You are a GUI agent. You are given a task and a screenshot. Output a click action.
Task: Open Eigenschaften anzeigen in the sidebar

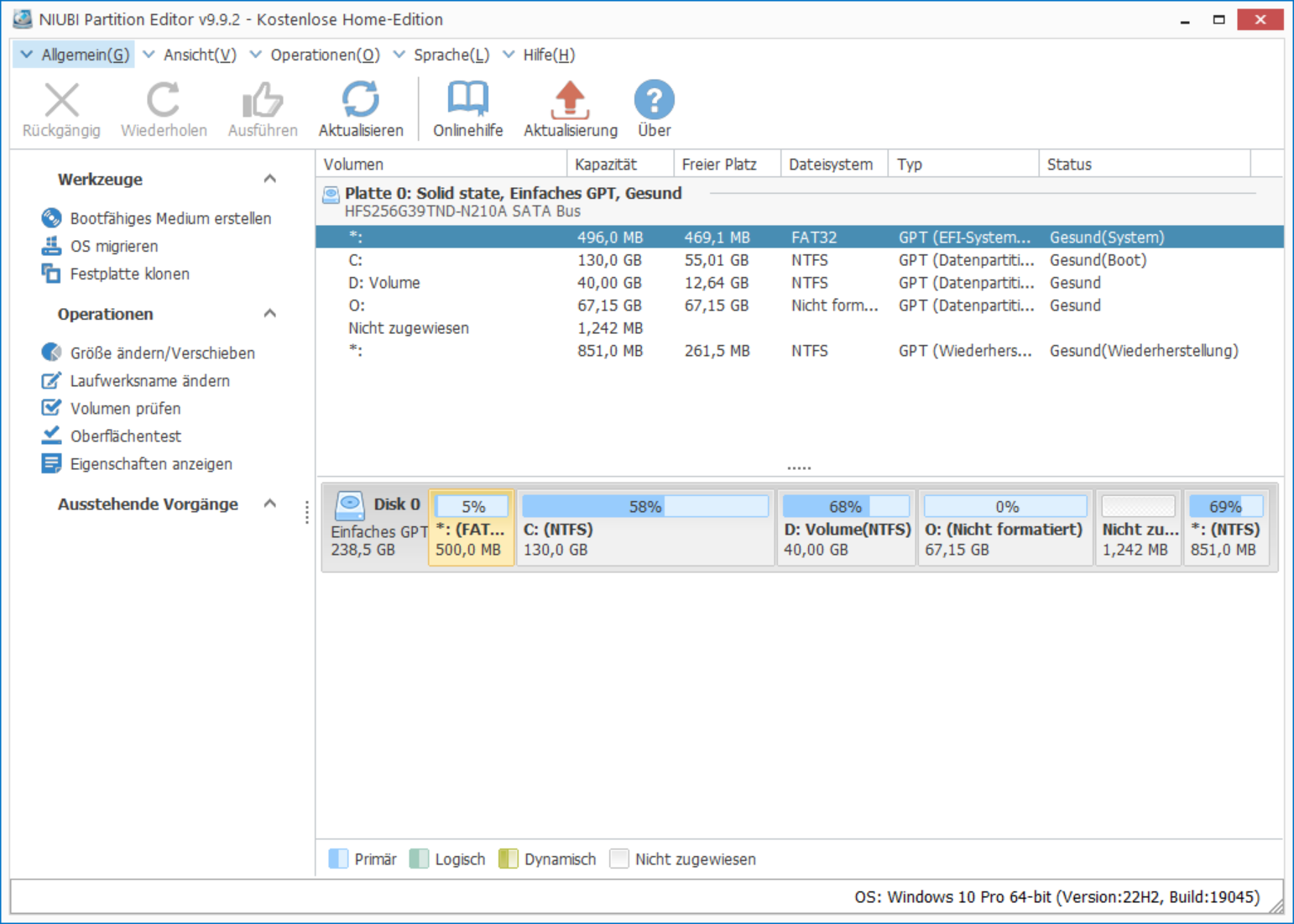pos(151,463)
